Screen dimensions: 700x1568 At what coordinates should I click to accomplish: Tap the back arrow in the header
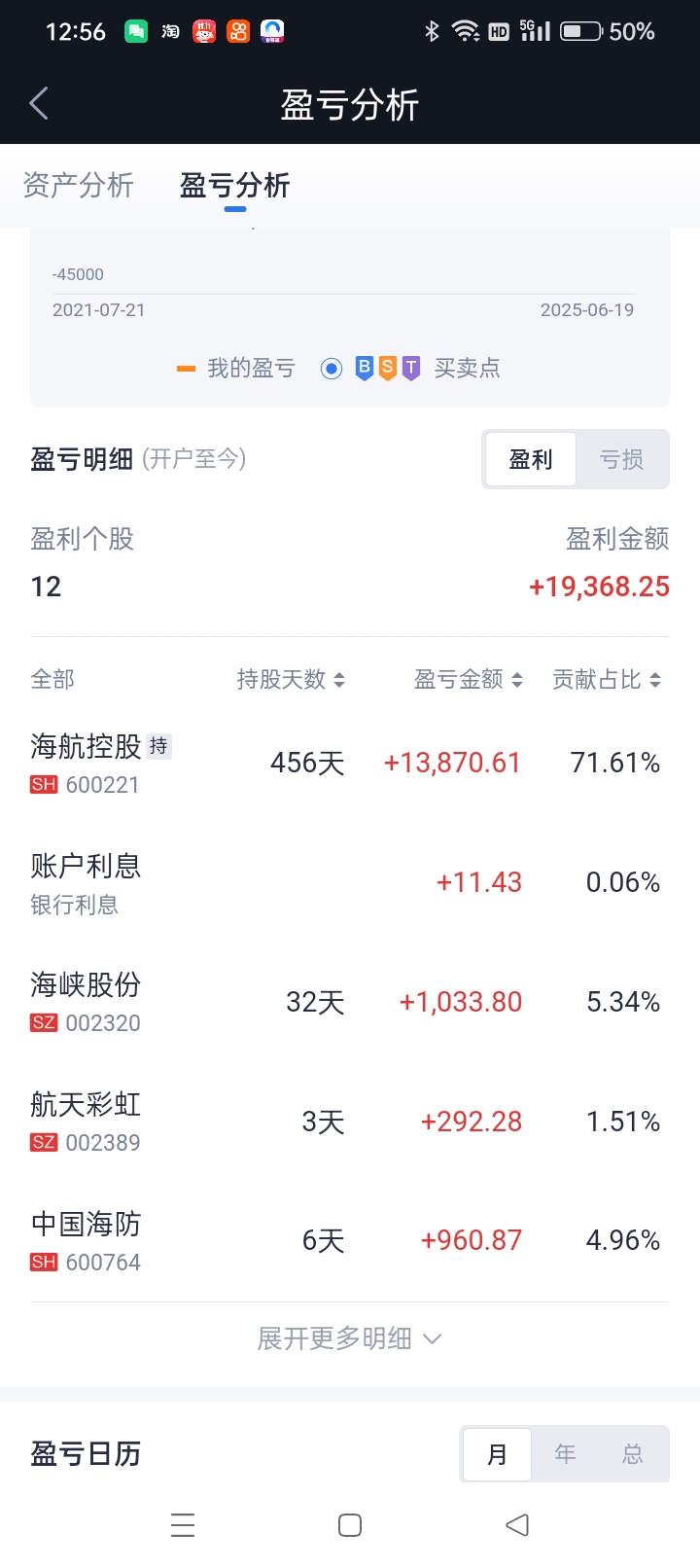click(39, 103)
